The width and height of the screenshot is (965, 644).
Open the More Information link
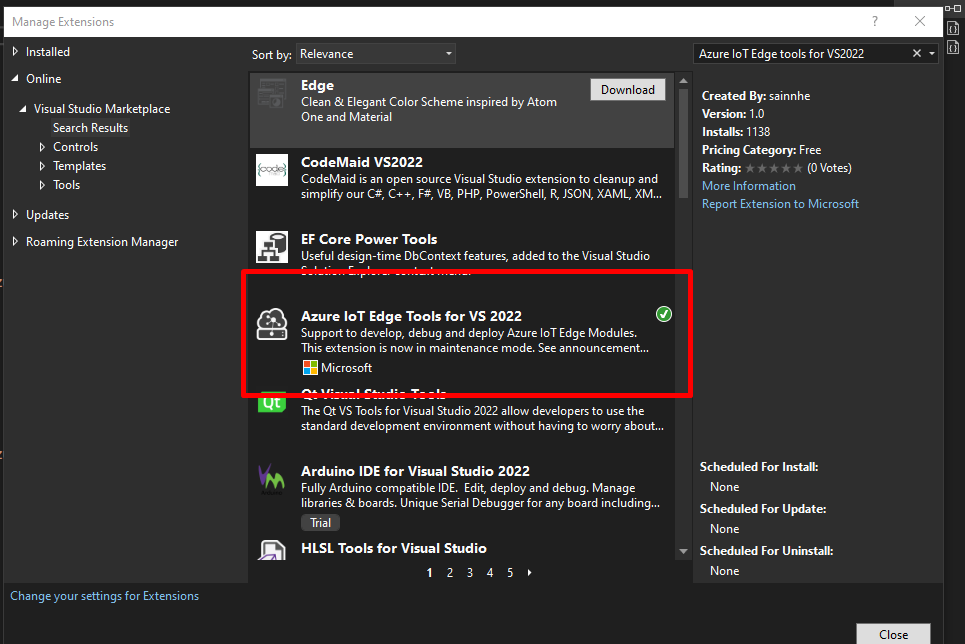(748, 186)
